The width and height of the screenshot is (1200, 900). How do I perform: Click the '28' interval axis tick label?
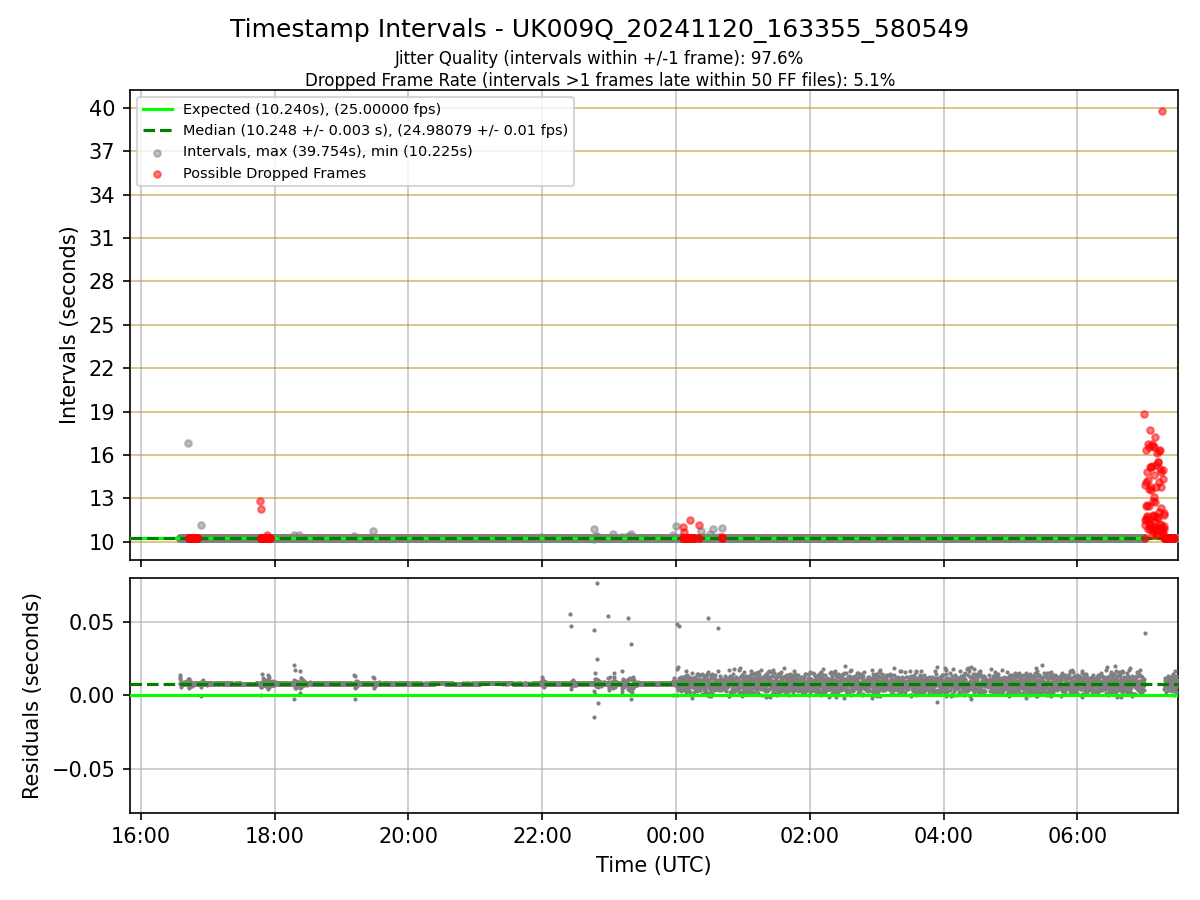pyautogui.click(x=104, y=281)
